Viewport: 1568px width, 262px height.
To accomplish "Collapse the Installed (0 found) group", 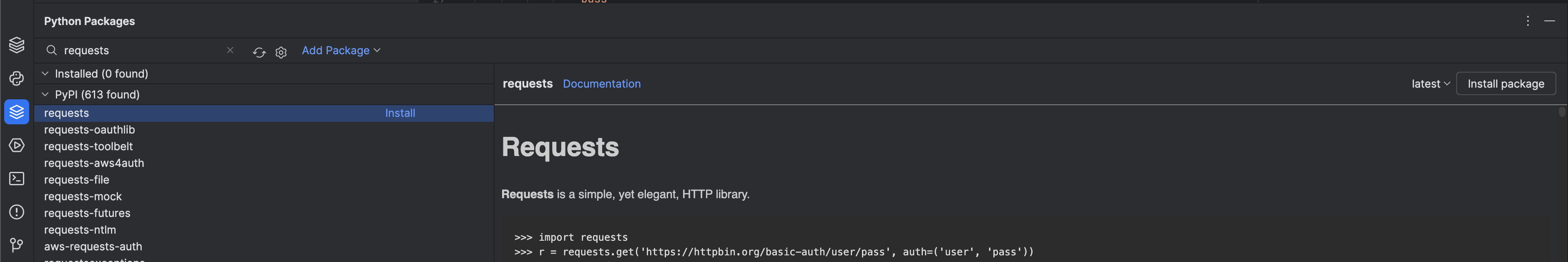I will [x=45, y=74].
